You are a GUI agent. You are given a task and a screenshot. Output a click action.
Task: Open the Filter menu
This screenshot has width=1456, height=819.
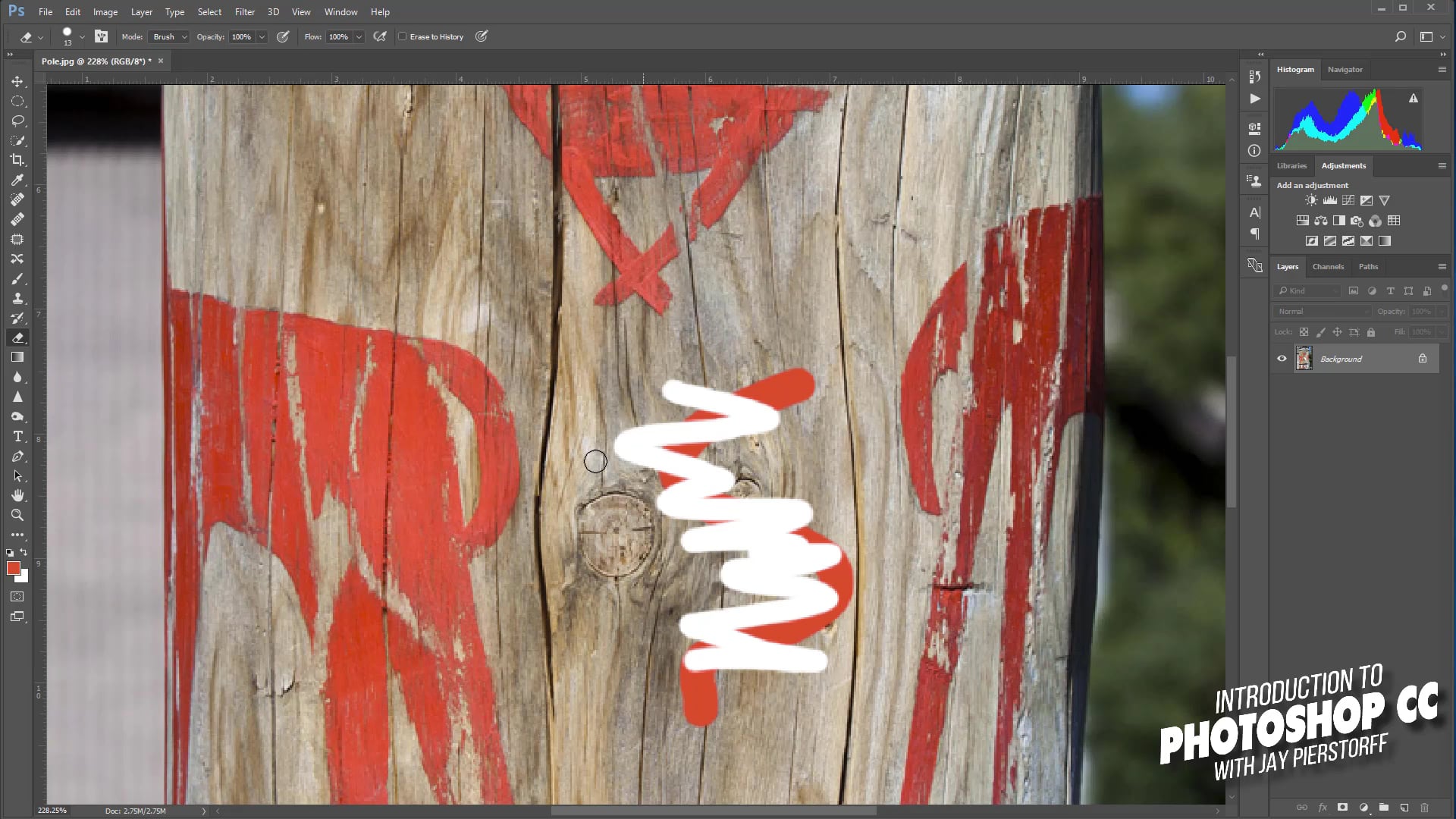pyautogui.click(x=244, y=11)
